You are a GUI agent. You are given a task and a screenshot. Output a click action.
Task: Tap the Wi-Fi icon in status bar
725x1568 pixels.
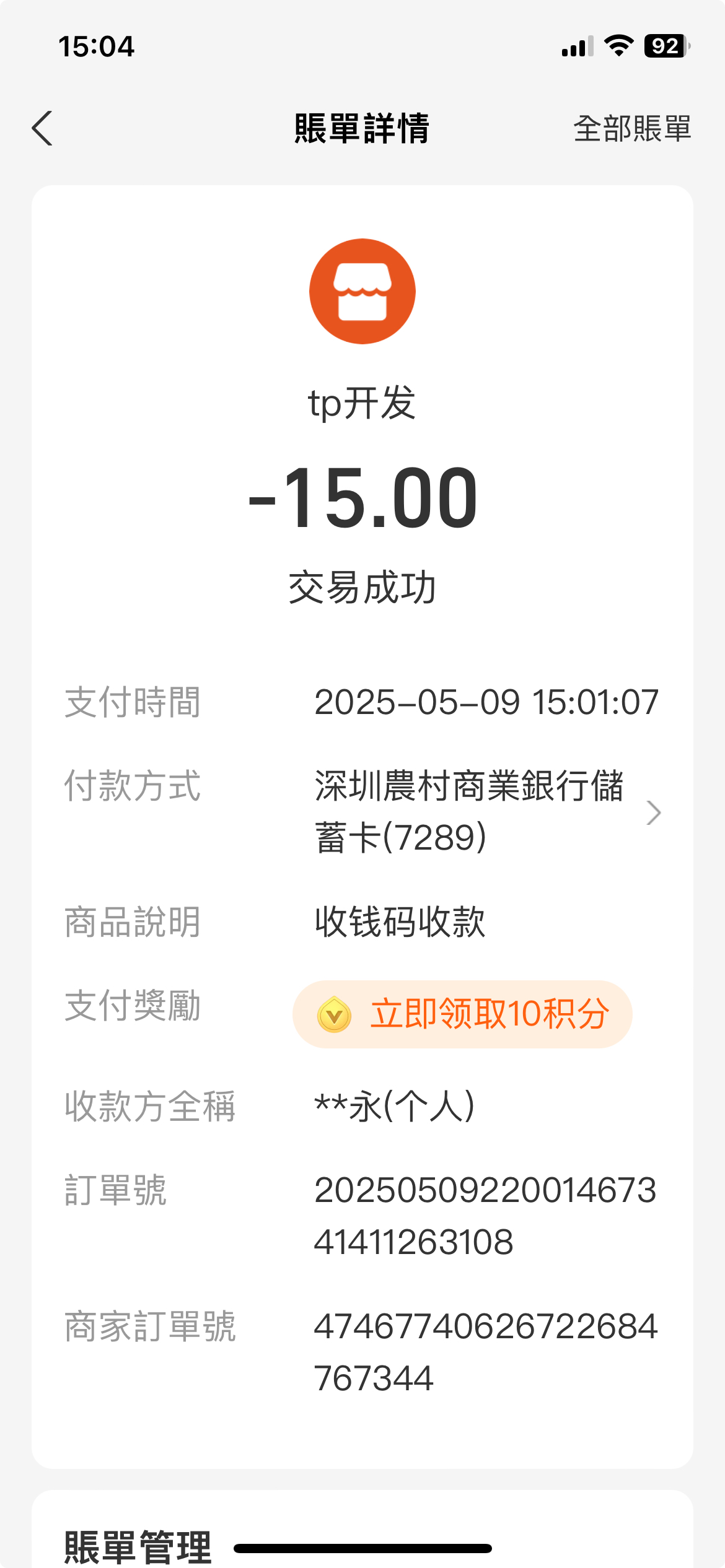pyautogui.click(x=618, y=46)
